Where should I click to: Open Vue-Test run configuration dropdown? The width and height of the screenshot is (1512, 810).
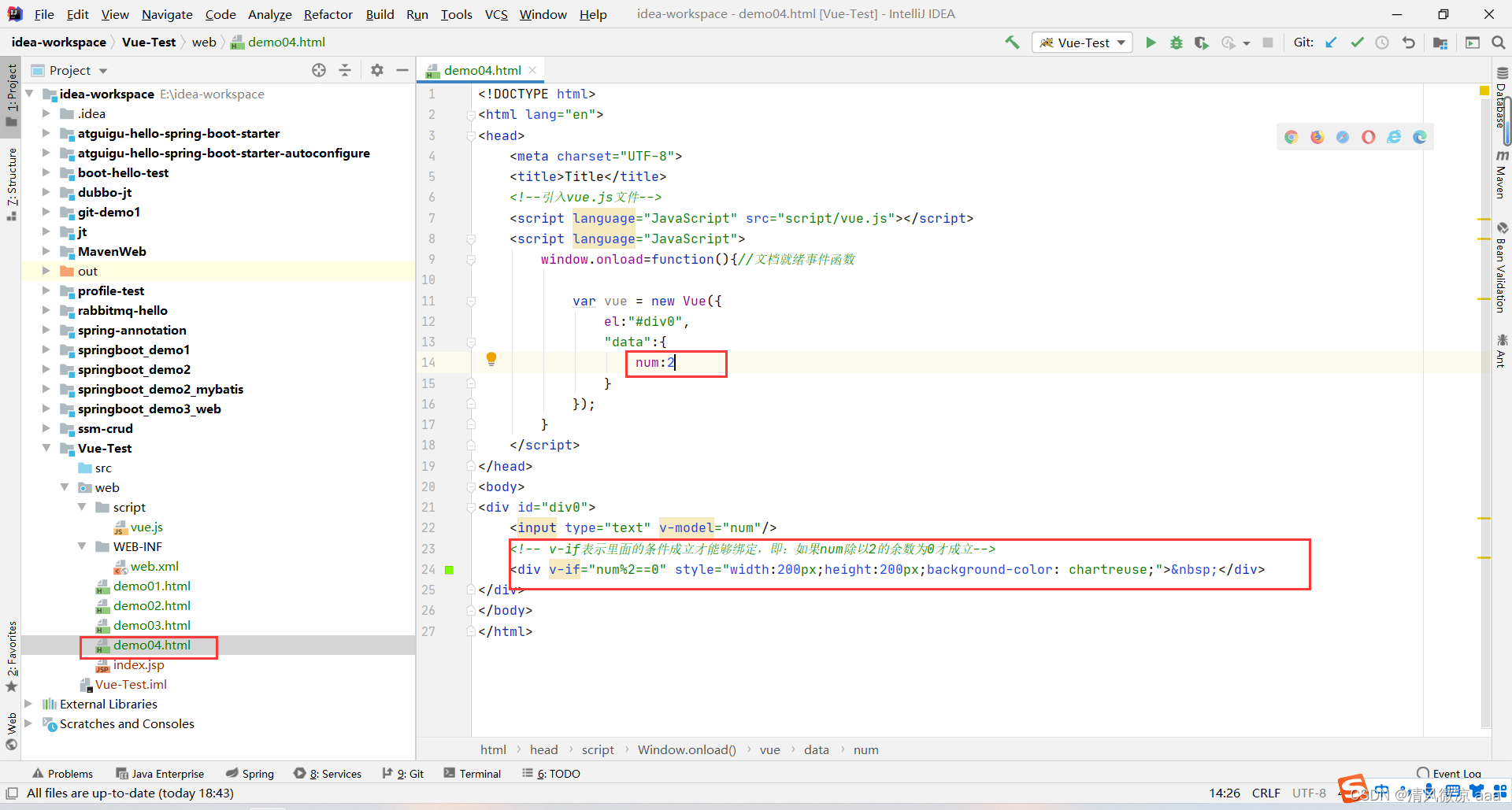pos(1083,43)
